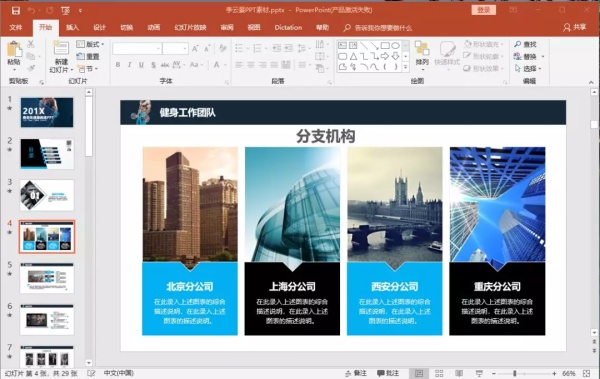Open the font size combo box
This screenshot has height=379, width=600.
click(175, 49)
